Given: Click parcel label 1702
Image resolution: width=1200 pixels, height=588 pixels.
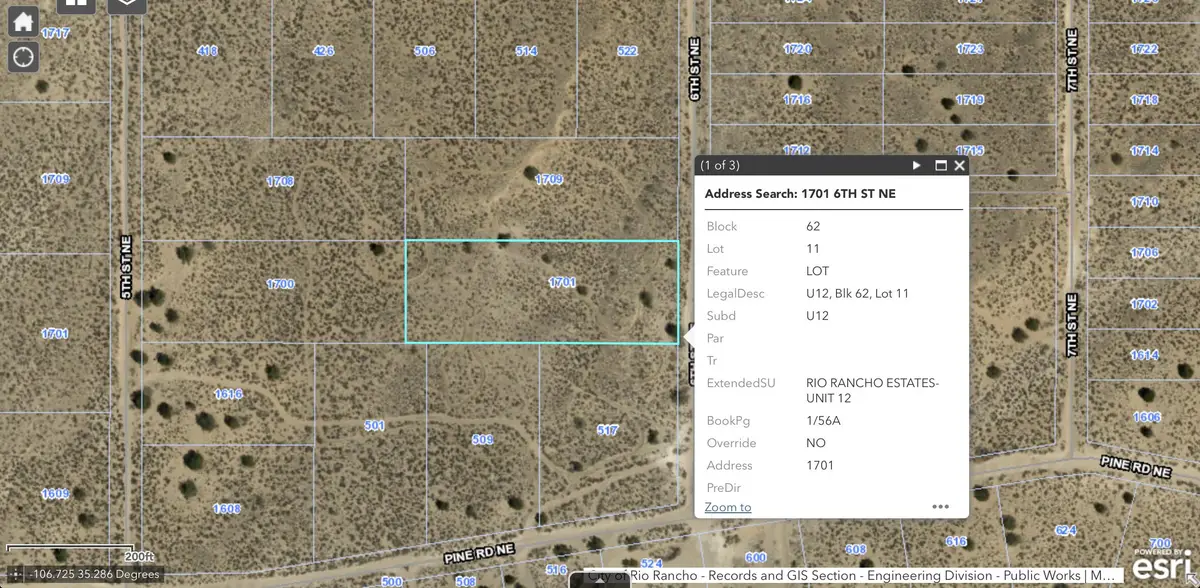Looking at the screenshot, I should [1144, 304].
